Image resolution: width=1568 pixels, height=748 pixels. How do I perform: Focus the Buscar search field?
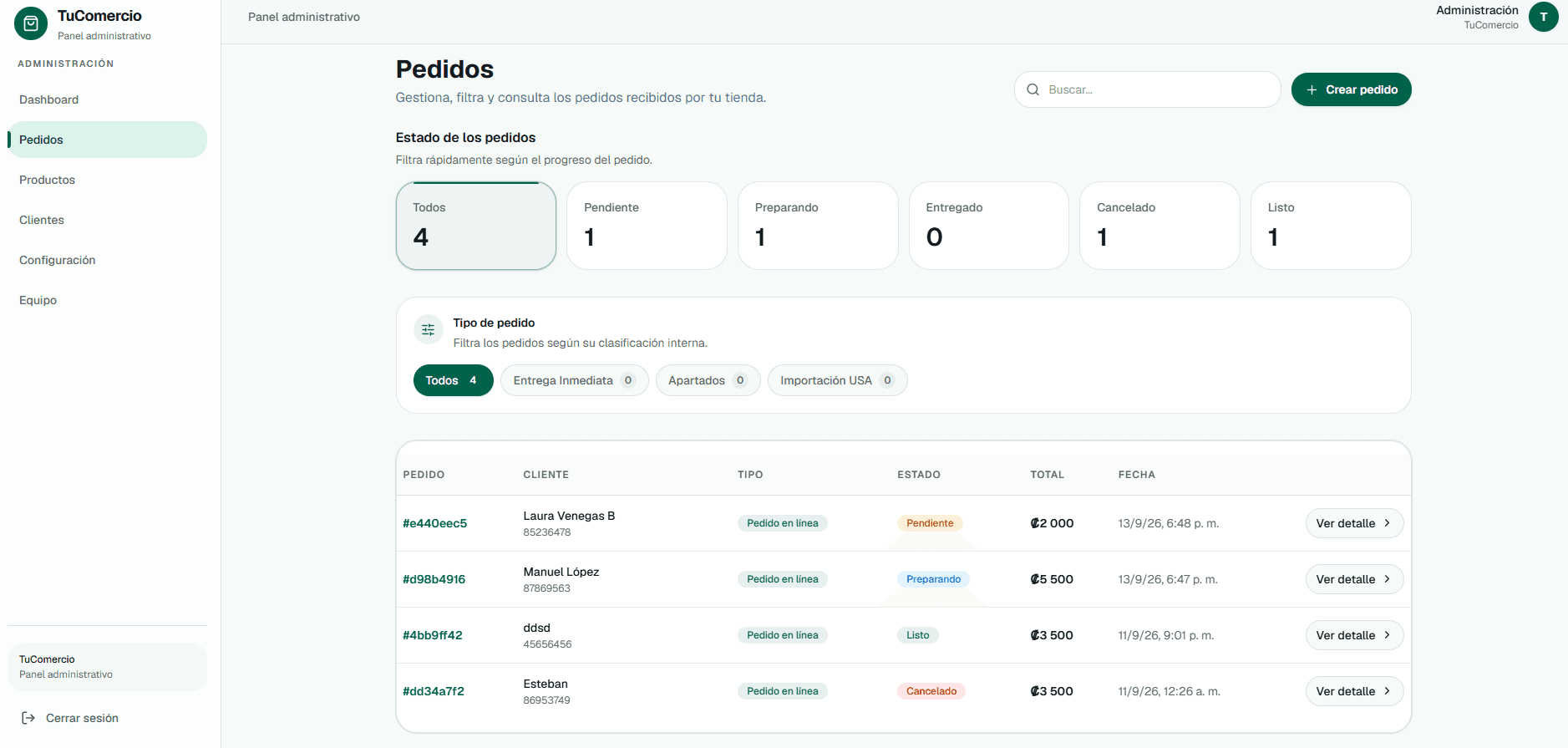pos(1147,89)
